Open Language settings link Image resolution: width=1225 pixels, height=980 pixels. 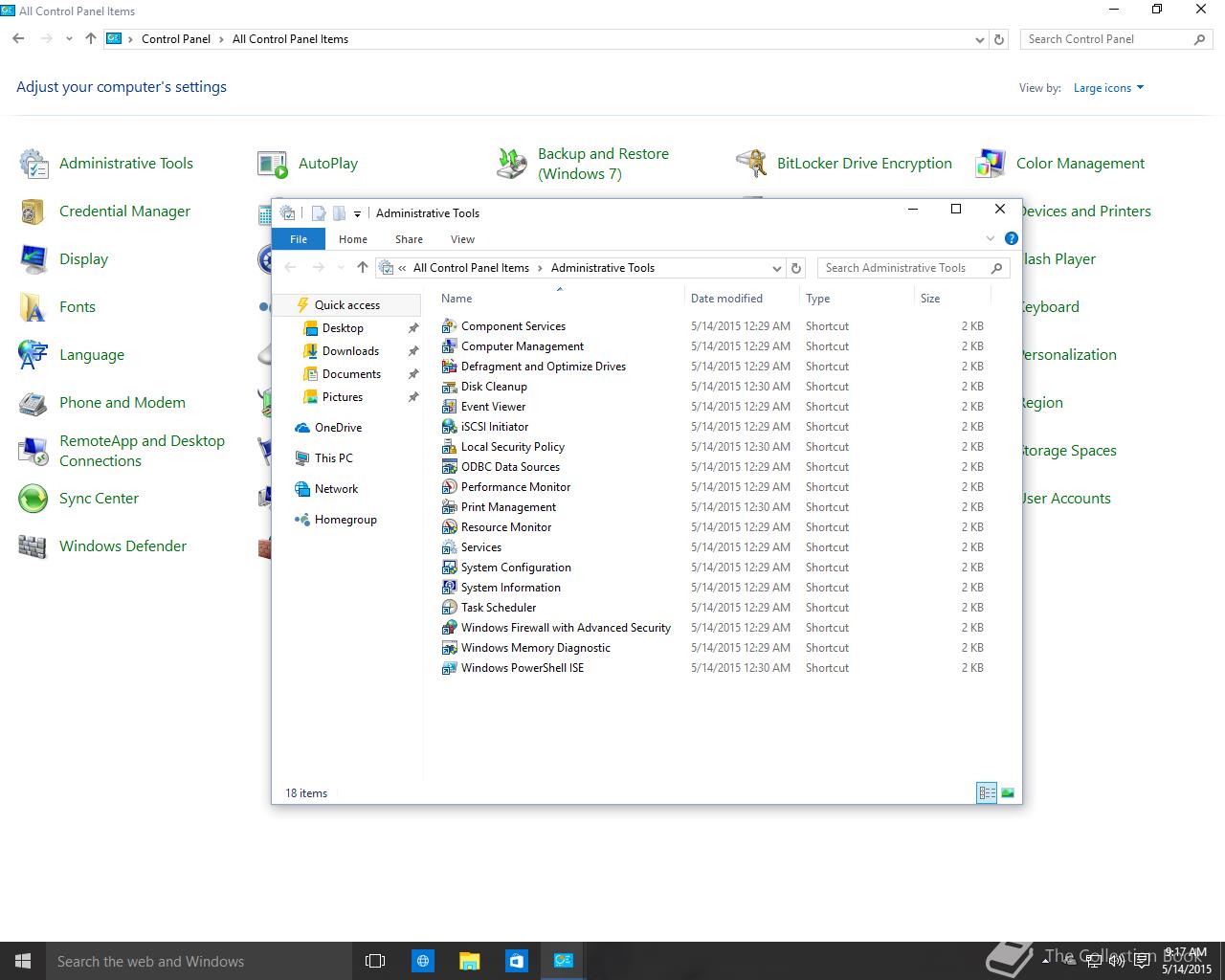pyautogui.click(x=92, y=355)
